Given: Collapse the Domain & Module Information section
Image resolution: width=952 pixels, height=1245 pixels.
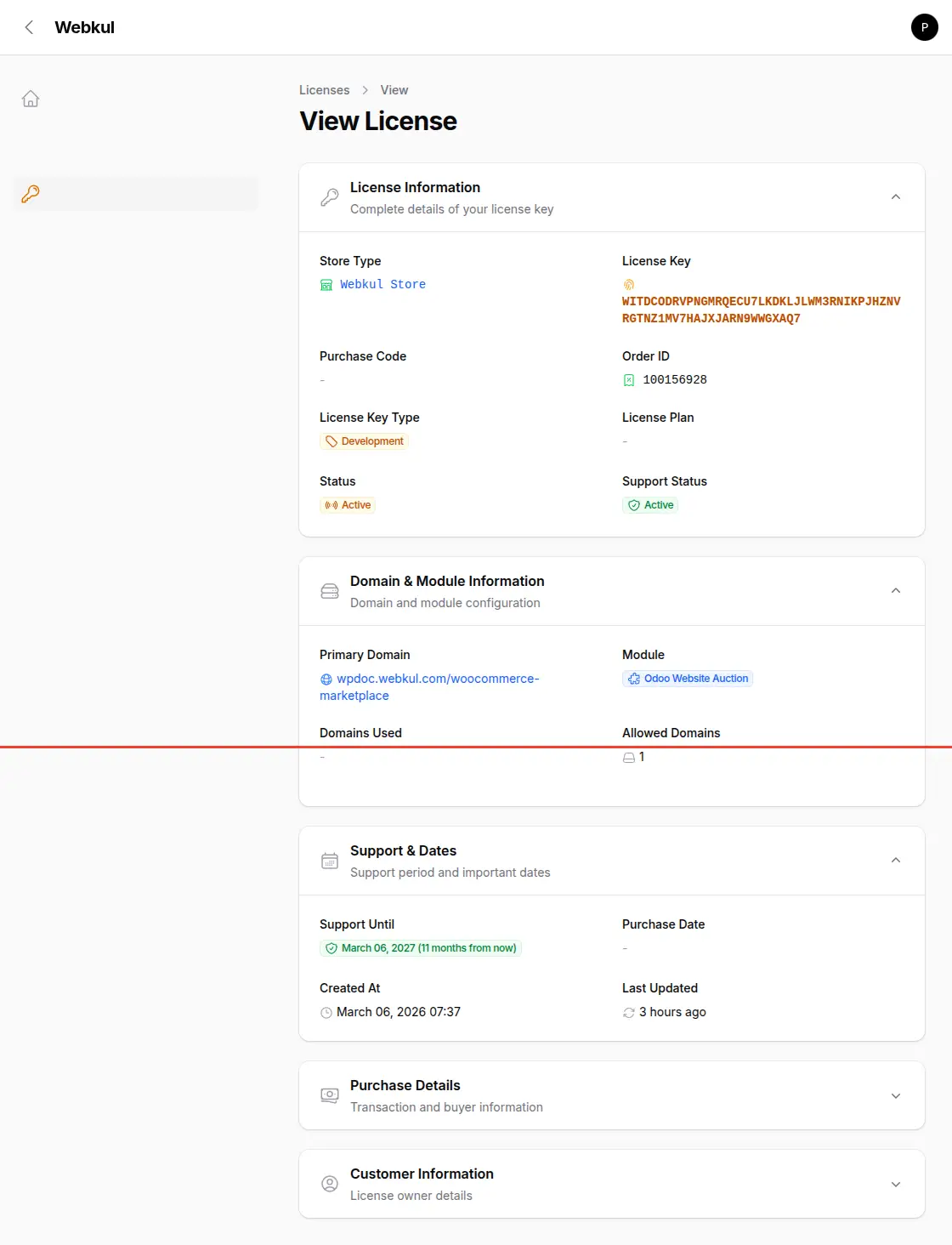Looking at the screenshot, I should click(895, 591).
